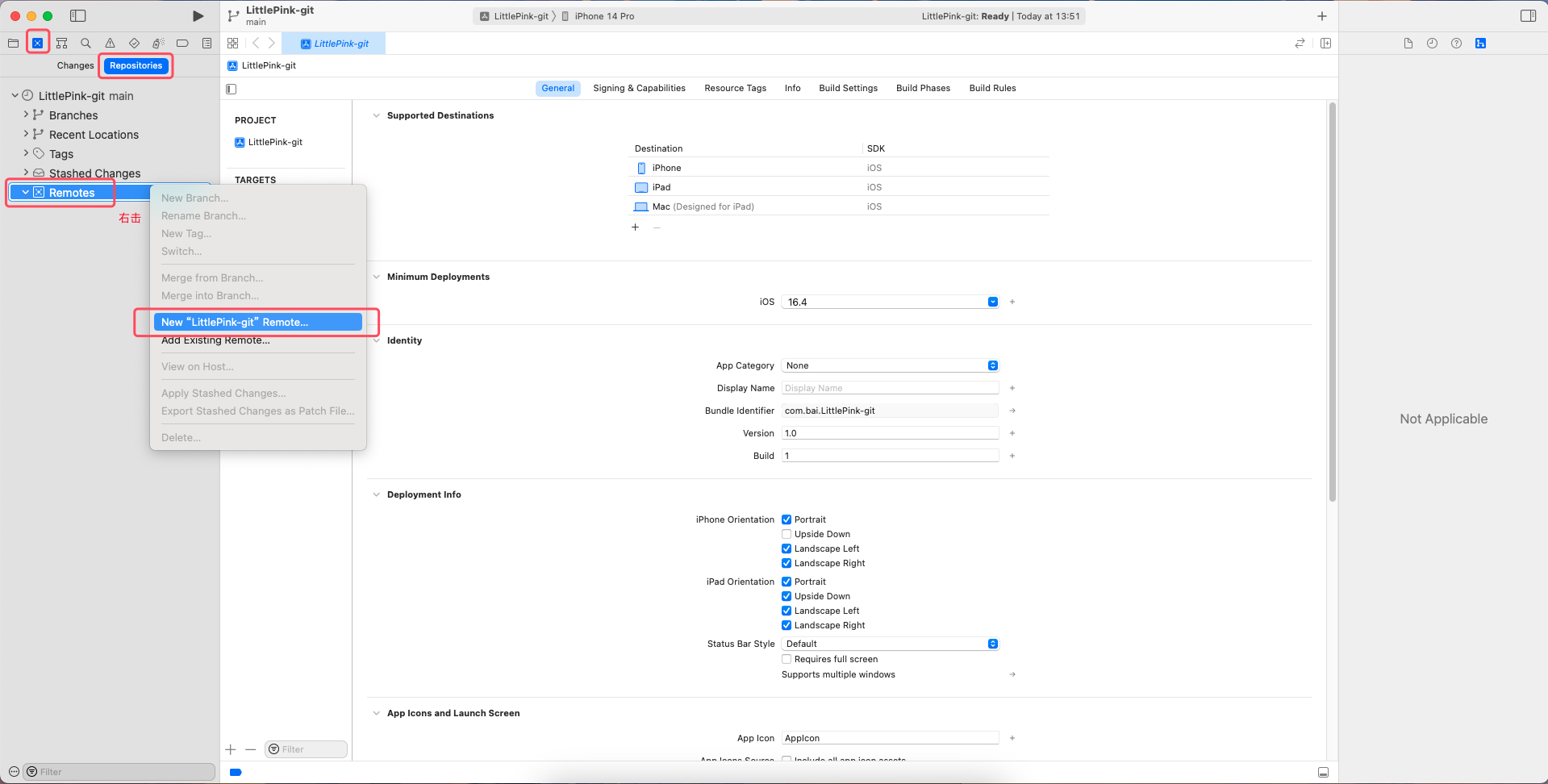Open navigator filter options ellipsis icon
Viewport: 1548px width, 784px height.
pyautogui.click(x=14, y=772)
